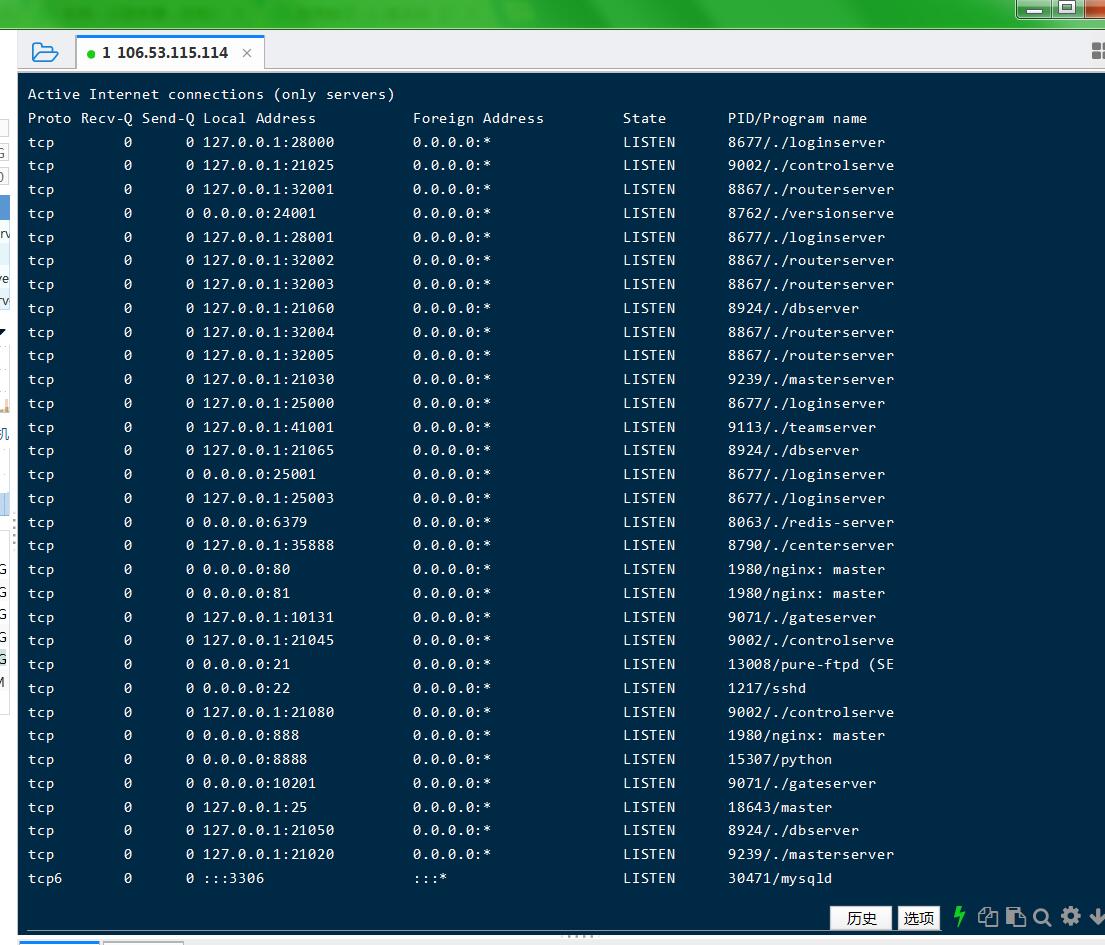Click local address 127.0.0.1:35888
Image resolution: width=1105 pixels, height=945 pixels.
tap(268, 545)
